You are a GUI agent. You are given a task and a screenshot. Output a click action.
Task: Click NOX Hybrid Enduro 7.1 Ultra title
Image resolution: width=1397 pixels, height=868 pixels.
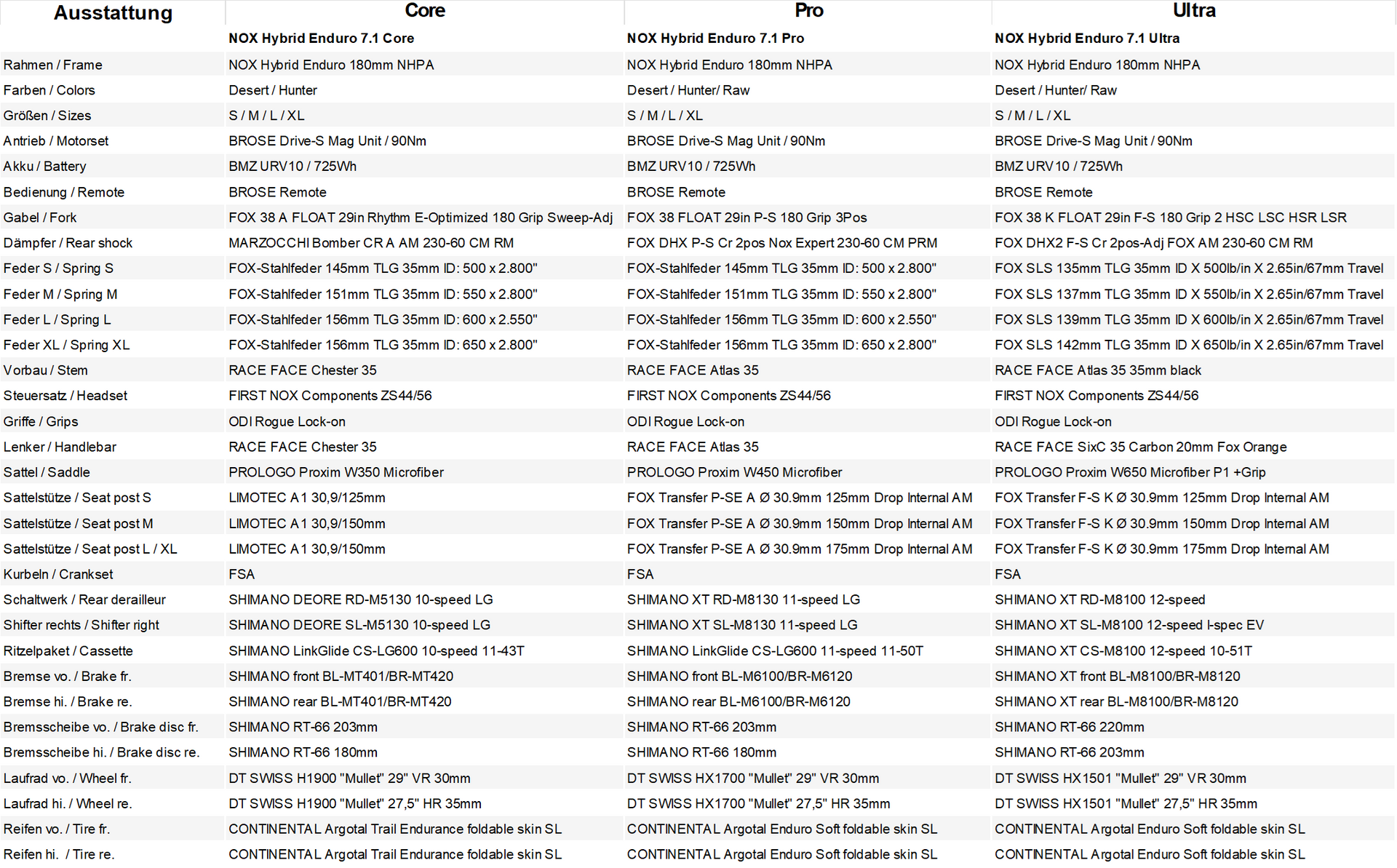pos(1087,39)
